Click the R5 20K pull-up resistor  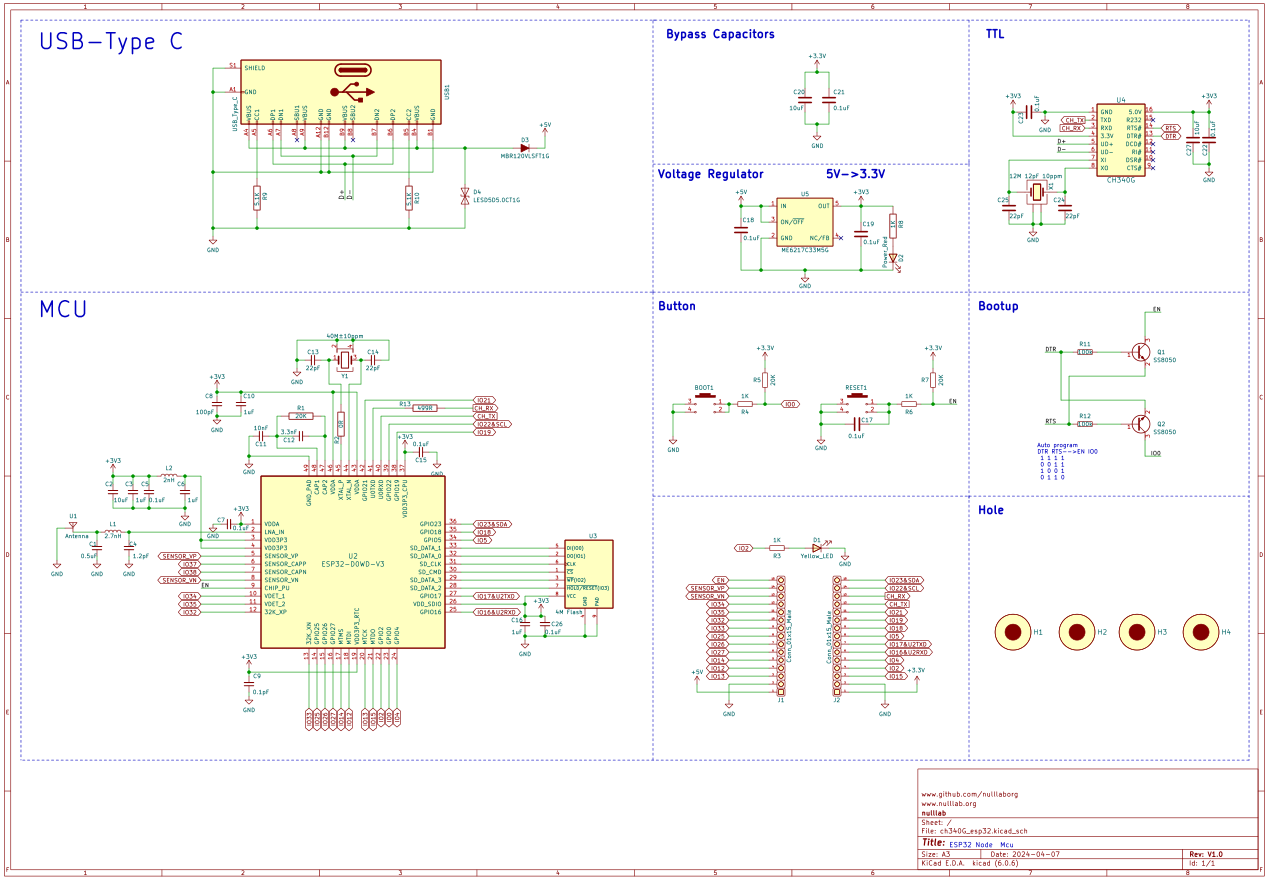pos(765,380)
